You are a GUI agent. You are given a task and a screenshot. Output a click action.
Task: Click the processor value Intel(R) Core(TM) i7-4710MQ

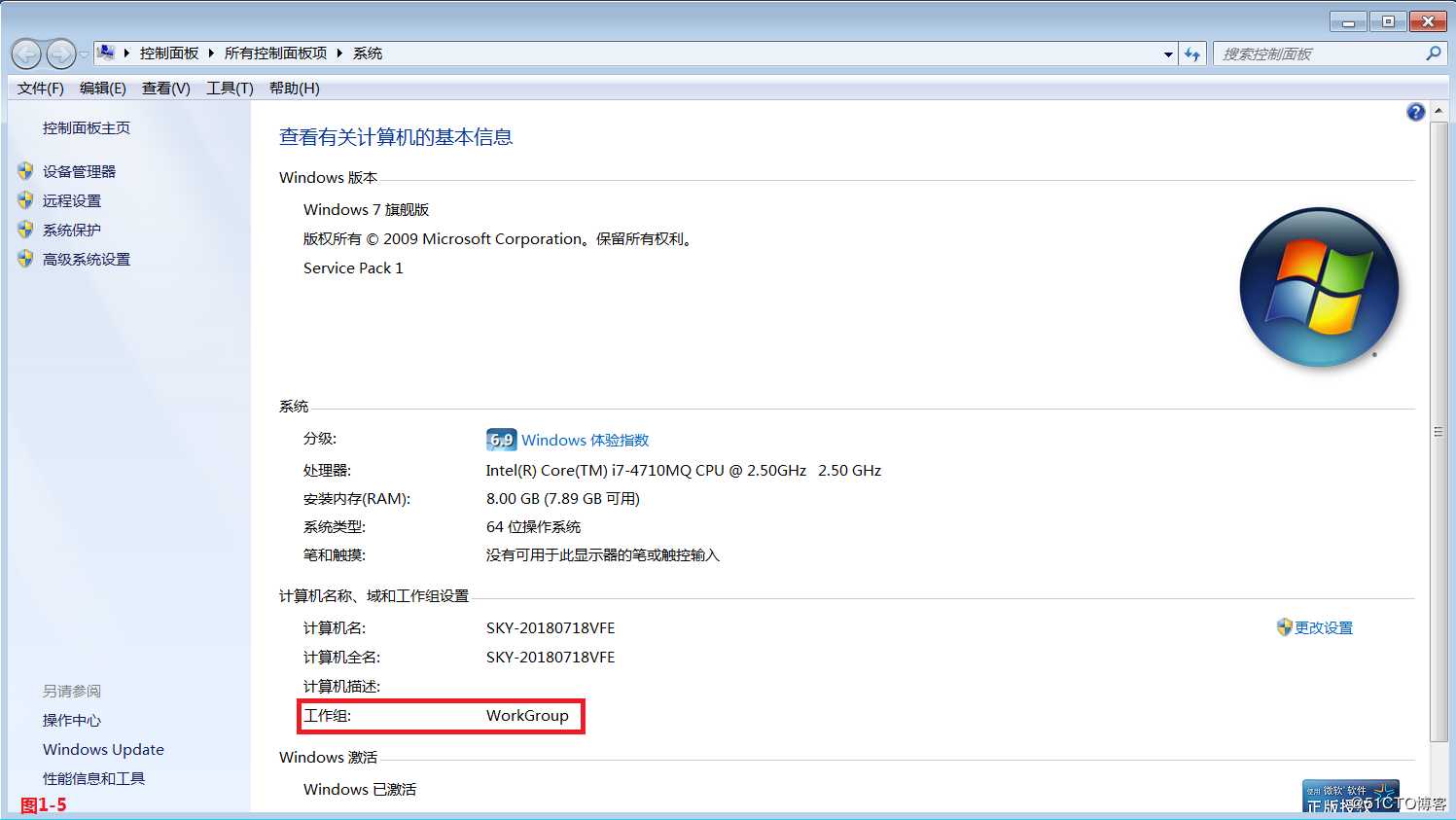point(684,471)
